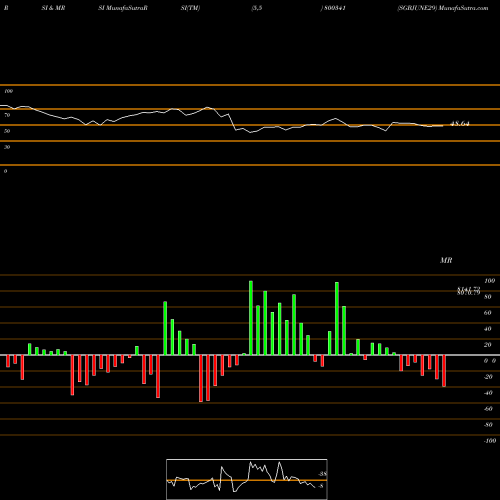Select the MR heading above the histogram
The image size is (500, 500).
(446, 260)
